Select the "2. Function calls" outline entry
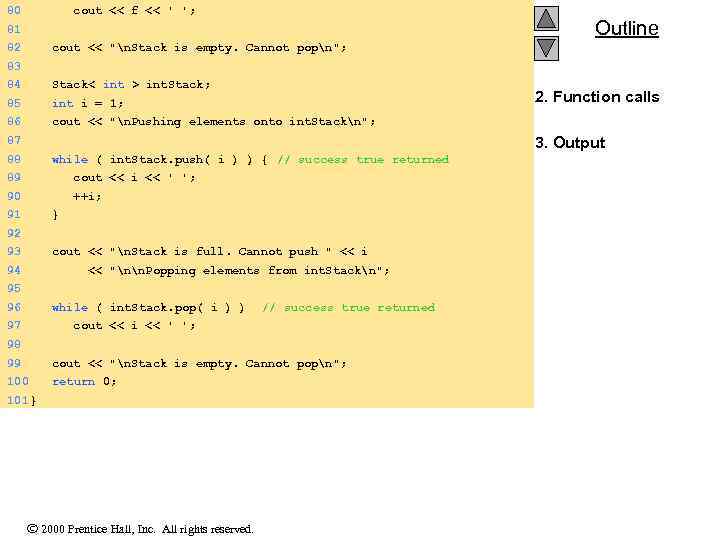This screenshot has width=720, height=540. pyautogui.click(x=597, y=97)
